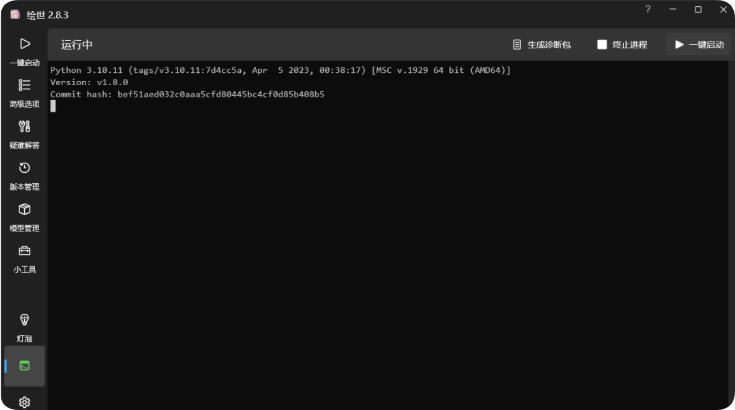Open 模型管理 model management page

coord(24,217)
